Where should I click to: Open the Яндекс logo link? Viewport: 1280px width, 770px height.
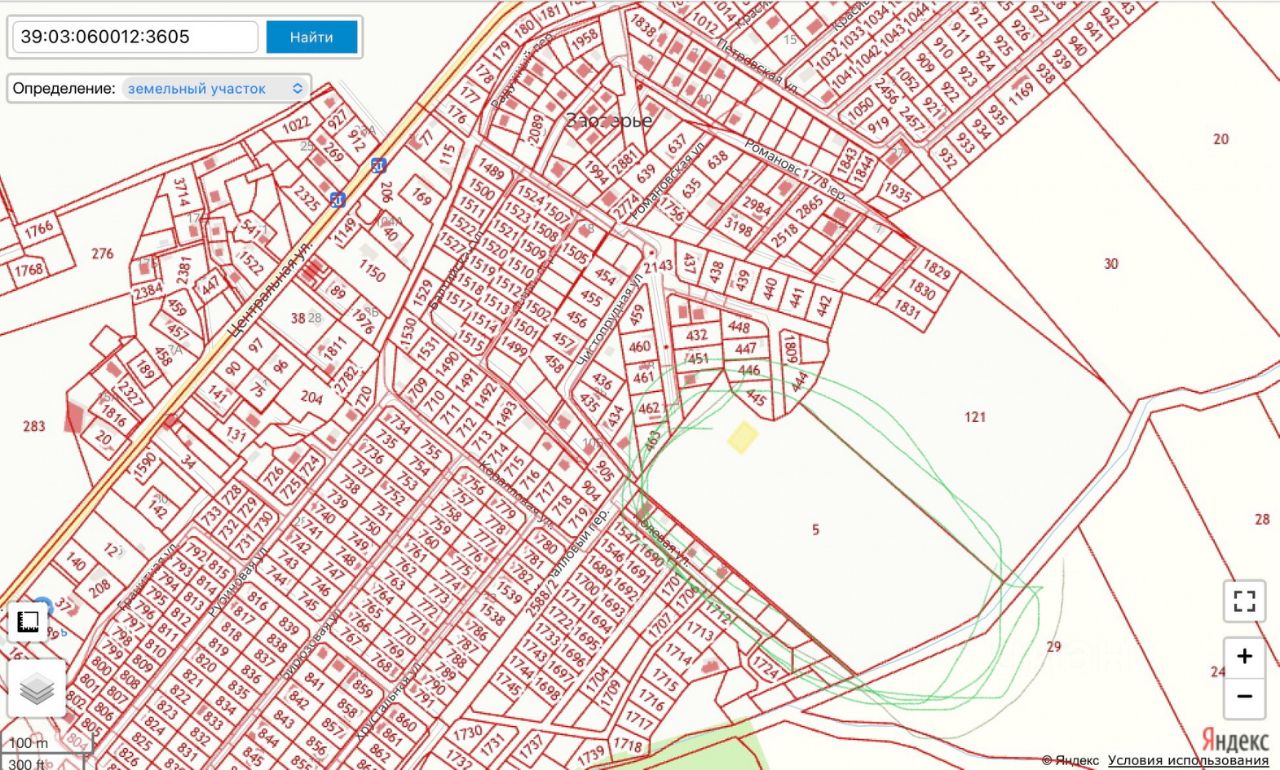click(x=1235, y=740)
